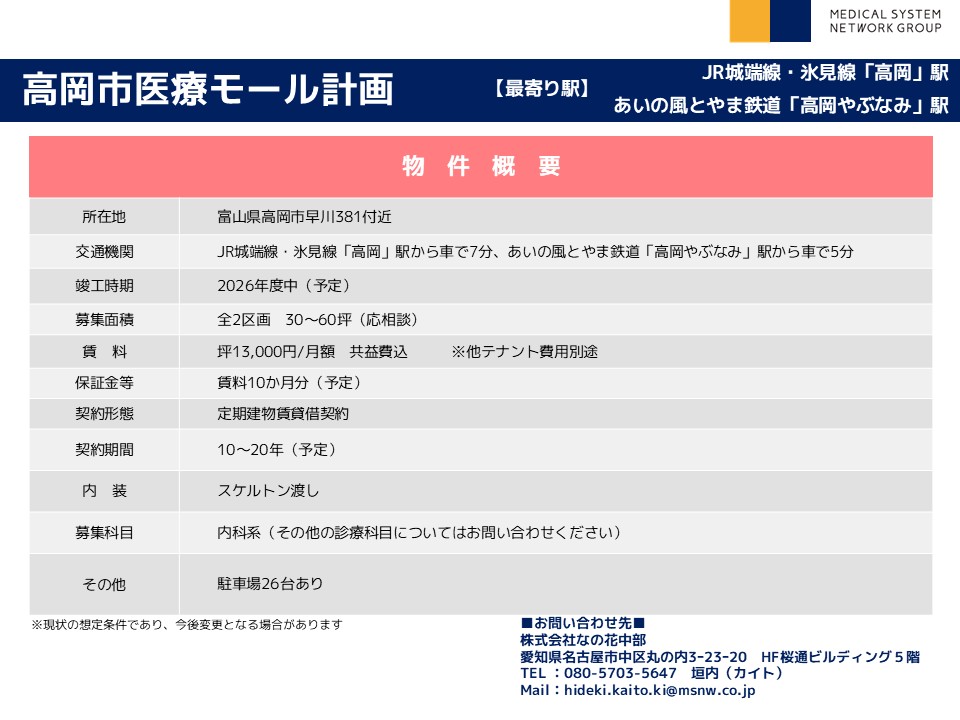Image resolution: width=960 pixels, height=720 pixels.
Task: Select the 所在地 row label
Action: 104,217
